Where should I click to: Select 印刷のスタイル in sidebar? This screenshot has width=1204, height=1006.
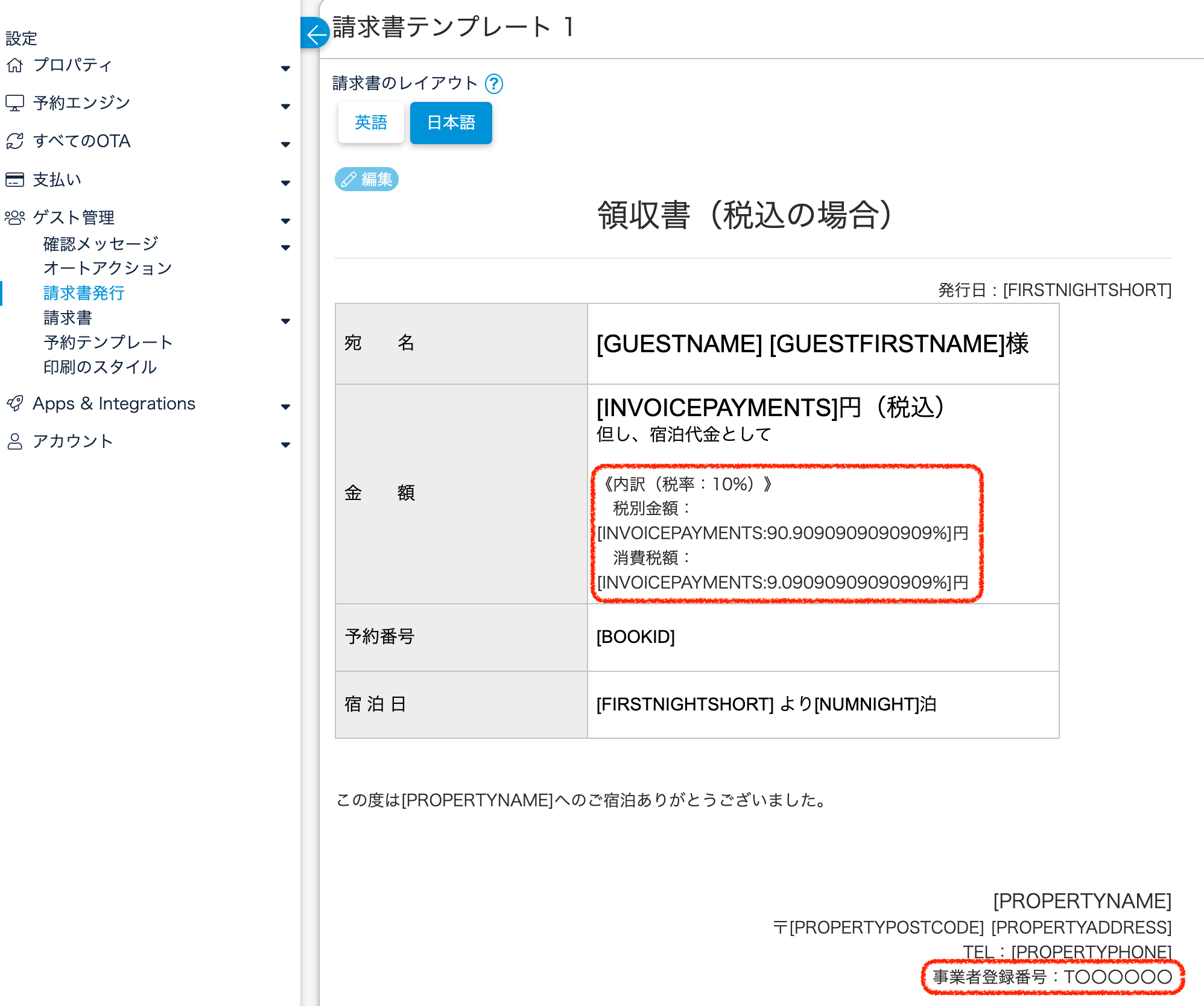point(100,367)
